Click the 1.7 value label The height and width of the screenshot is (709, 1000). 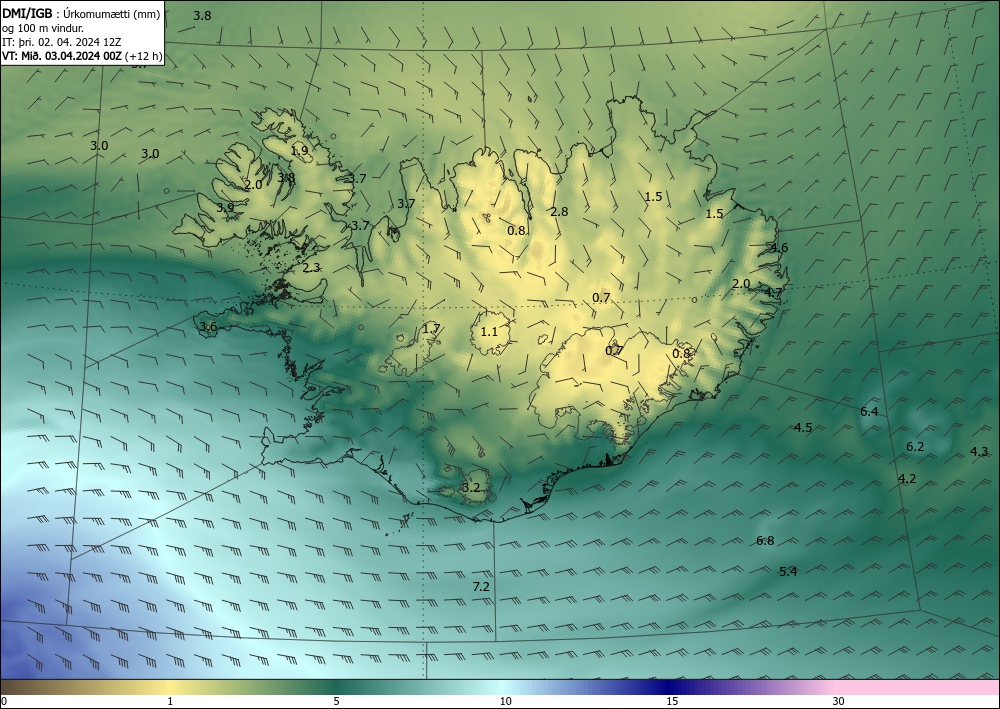(431, 329)
